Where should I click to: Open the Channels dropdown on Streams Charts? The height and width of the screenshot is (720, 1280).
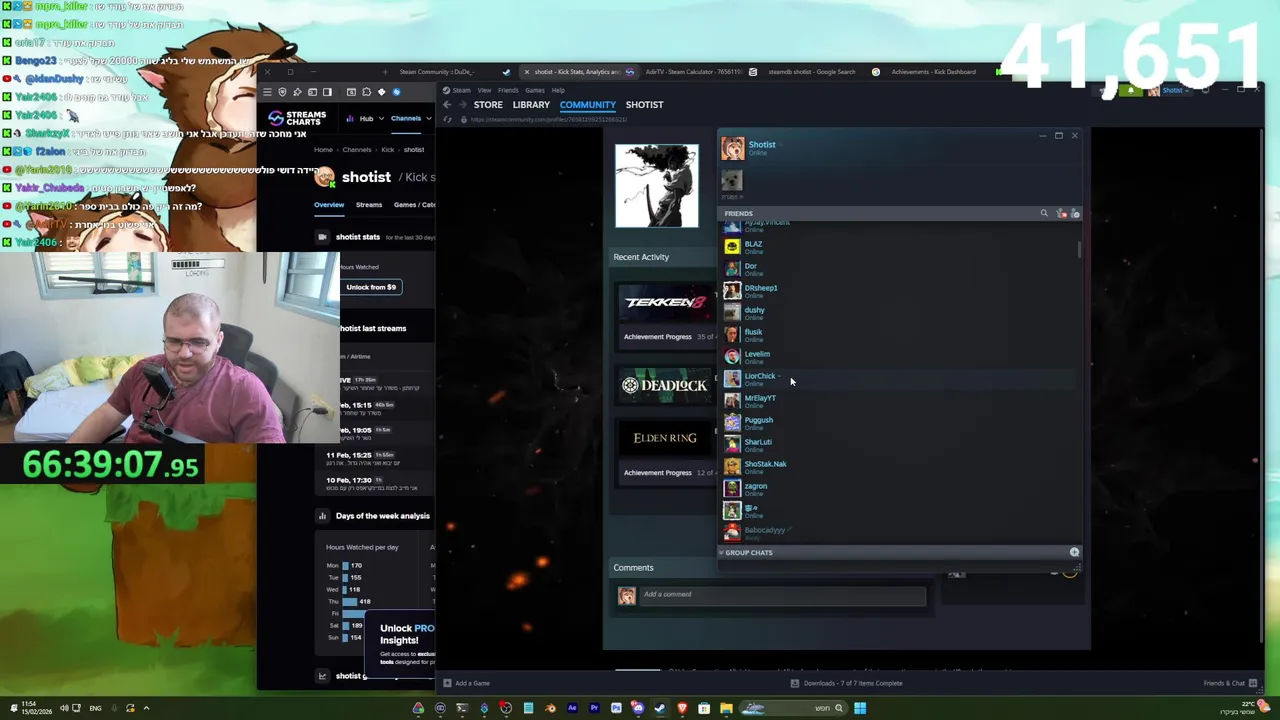[410, 119]
